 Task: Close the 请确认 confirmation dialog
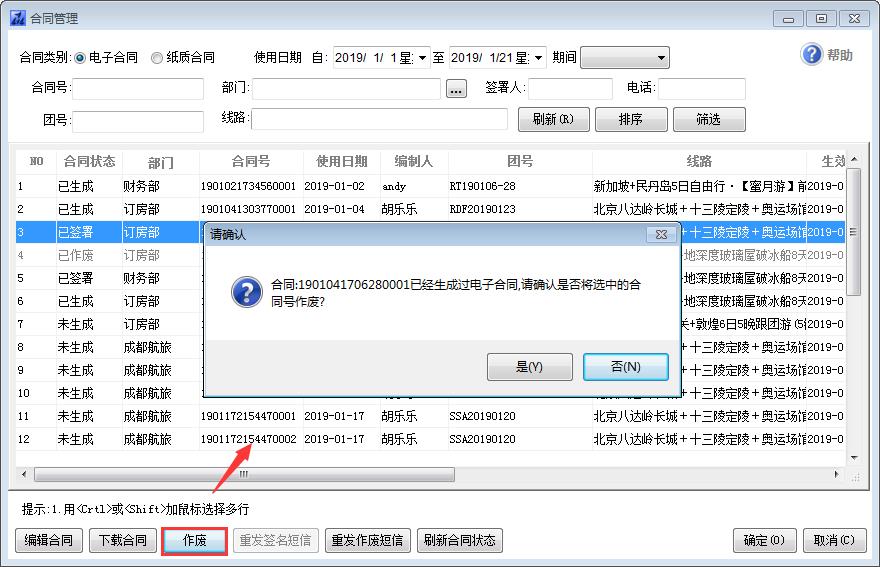[660, 234]
